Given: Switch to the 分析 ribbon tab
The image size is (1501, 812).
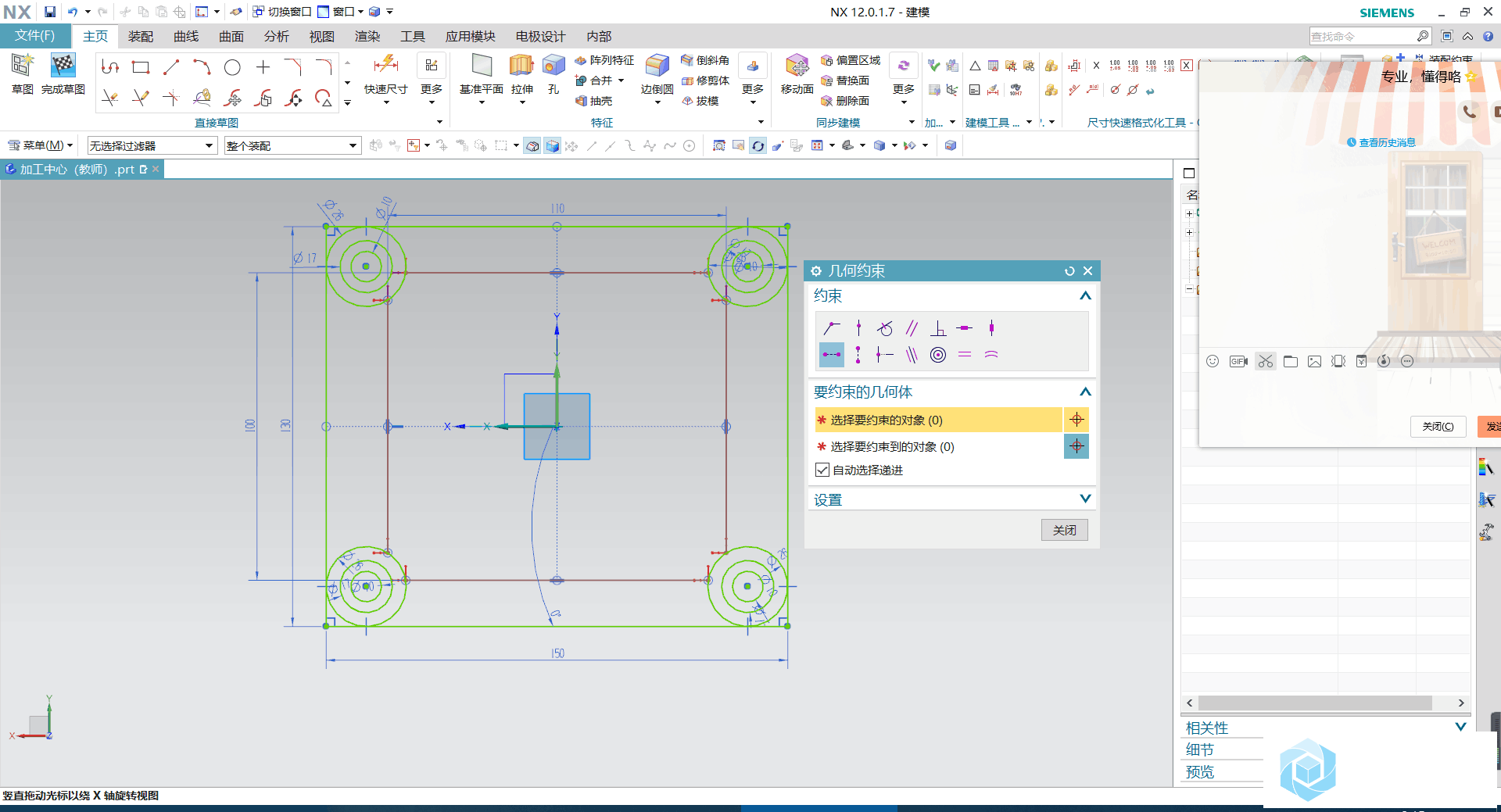Looking at the screenshot, I should [x=277, y=37].
